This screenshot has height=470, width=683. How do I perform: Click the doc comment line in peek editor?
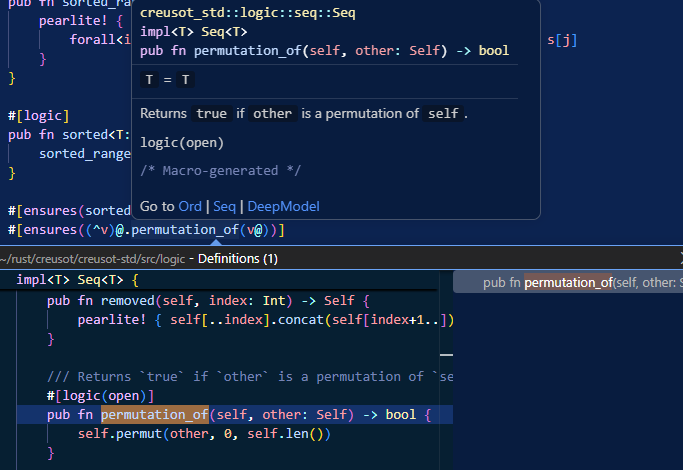[x=250, y=376]
